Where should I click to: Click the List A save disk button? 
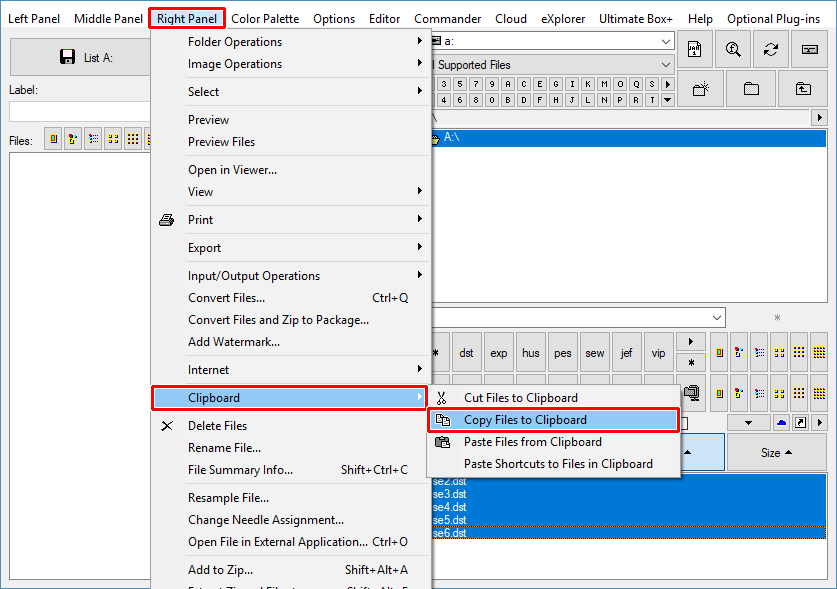click(80, 57)
